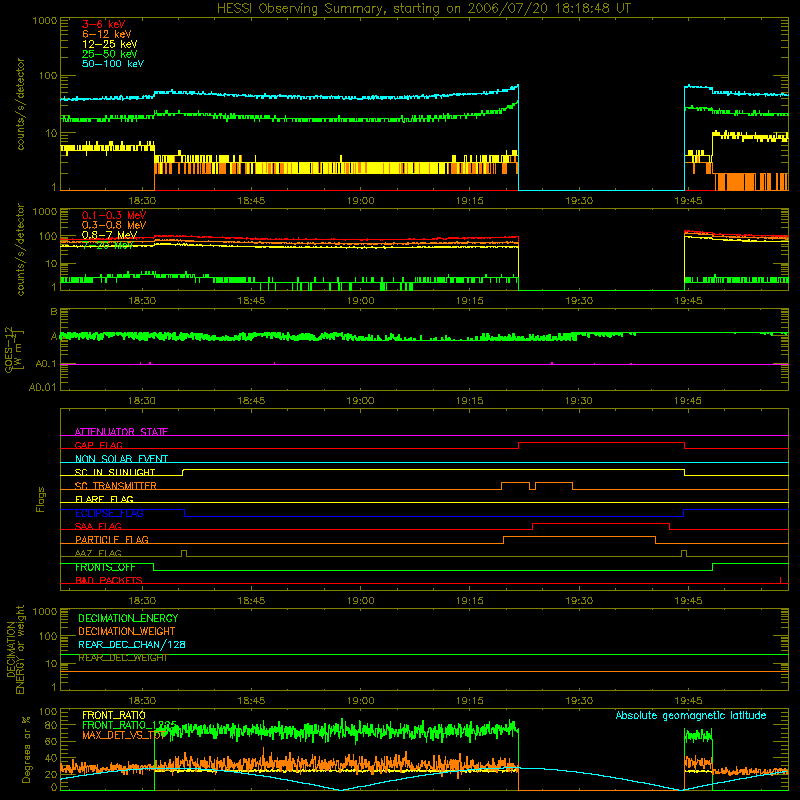800x800 pixels.
Task: Click the Absolute geomagnetic latitude label
Action: [691, 715]
